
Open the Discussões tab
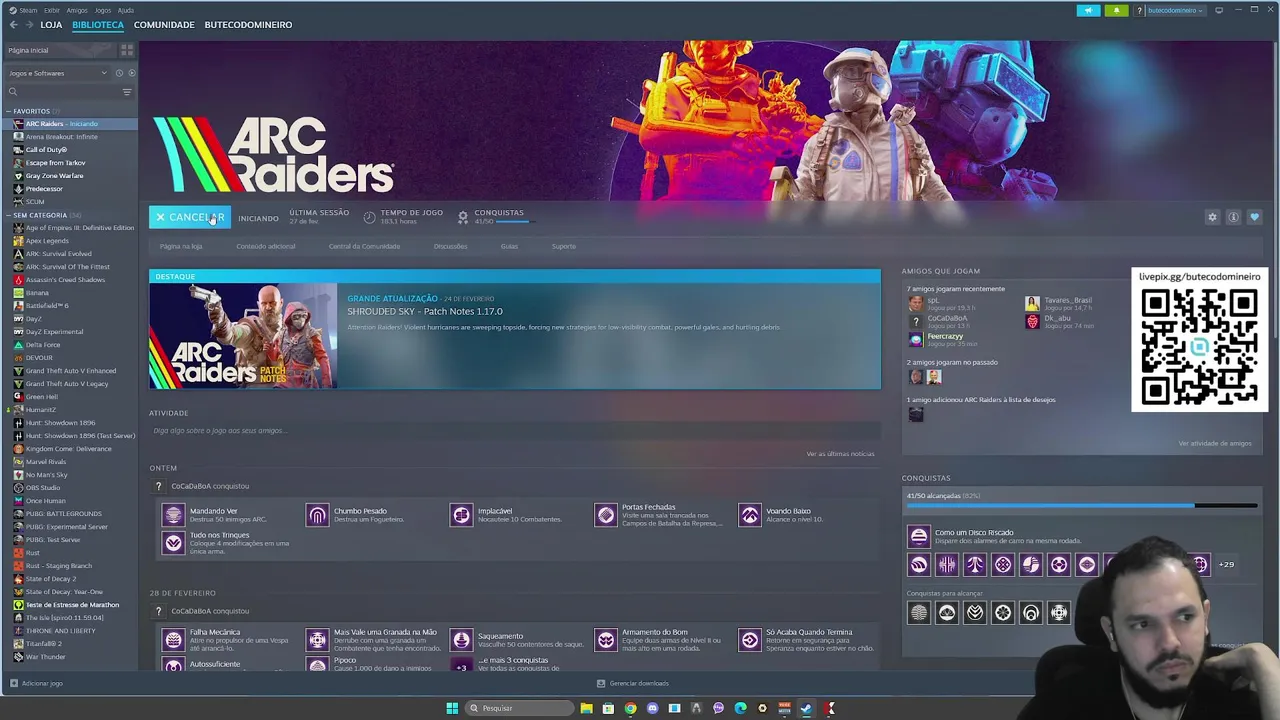tap(450, 246)
